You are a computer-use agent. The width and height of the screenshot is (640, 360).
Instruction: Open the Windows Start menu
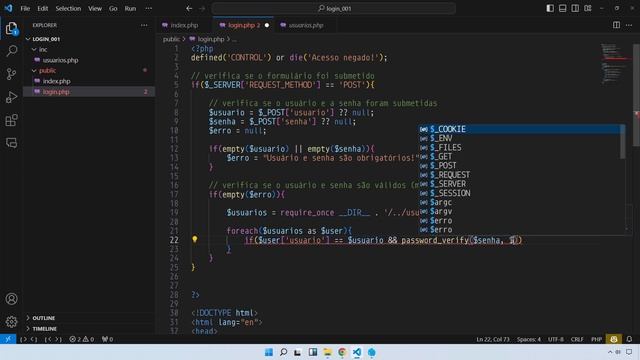(269, 352)
